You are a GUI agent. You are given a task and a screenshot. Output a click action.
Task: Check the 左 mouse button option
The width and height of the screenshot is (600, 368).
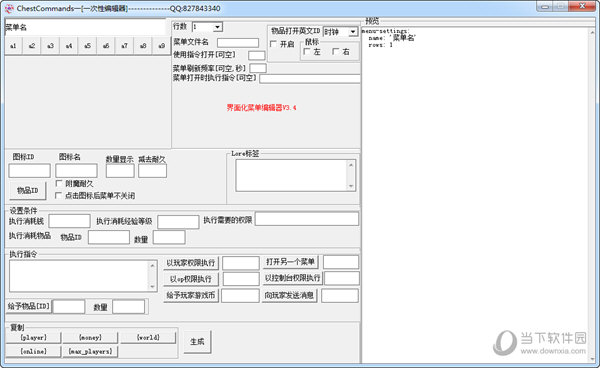307,52
